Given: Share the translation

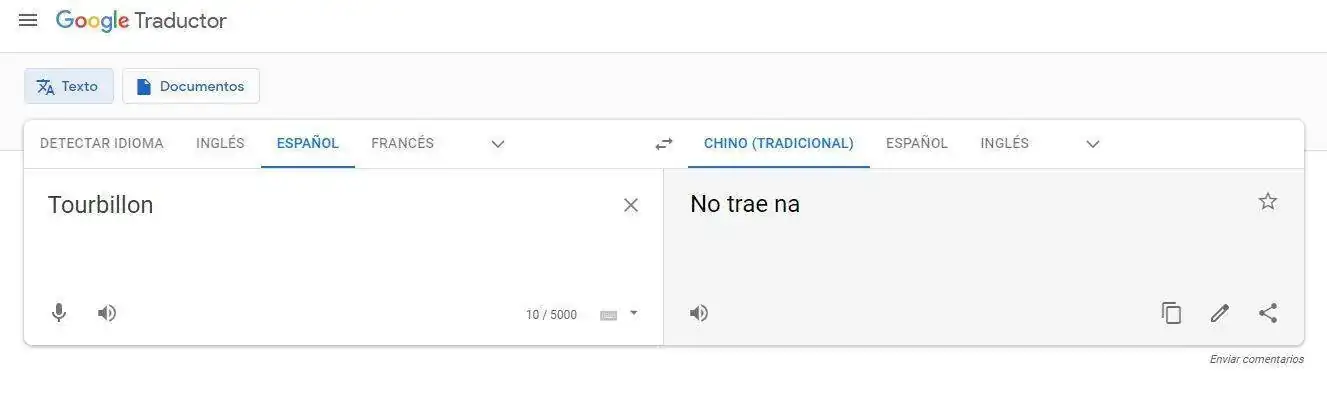Looking at the screenshot, I should 1267,313.
